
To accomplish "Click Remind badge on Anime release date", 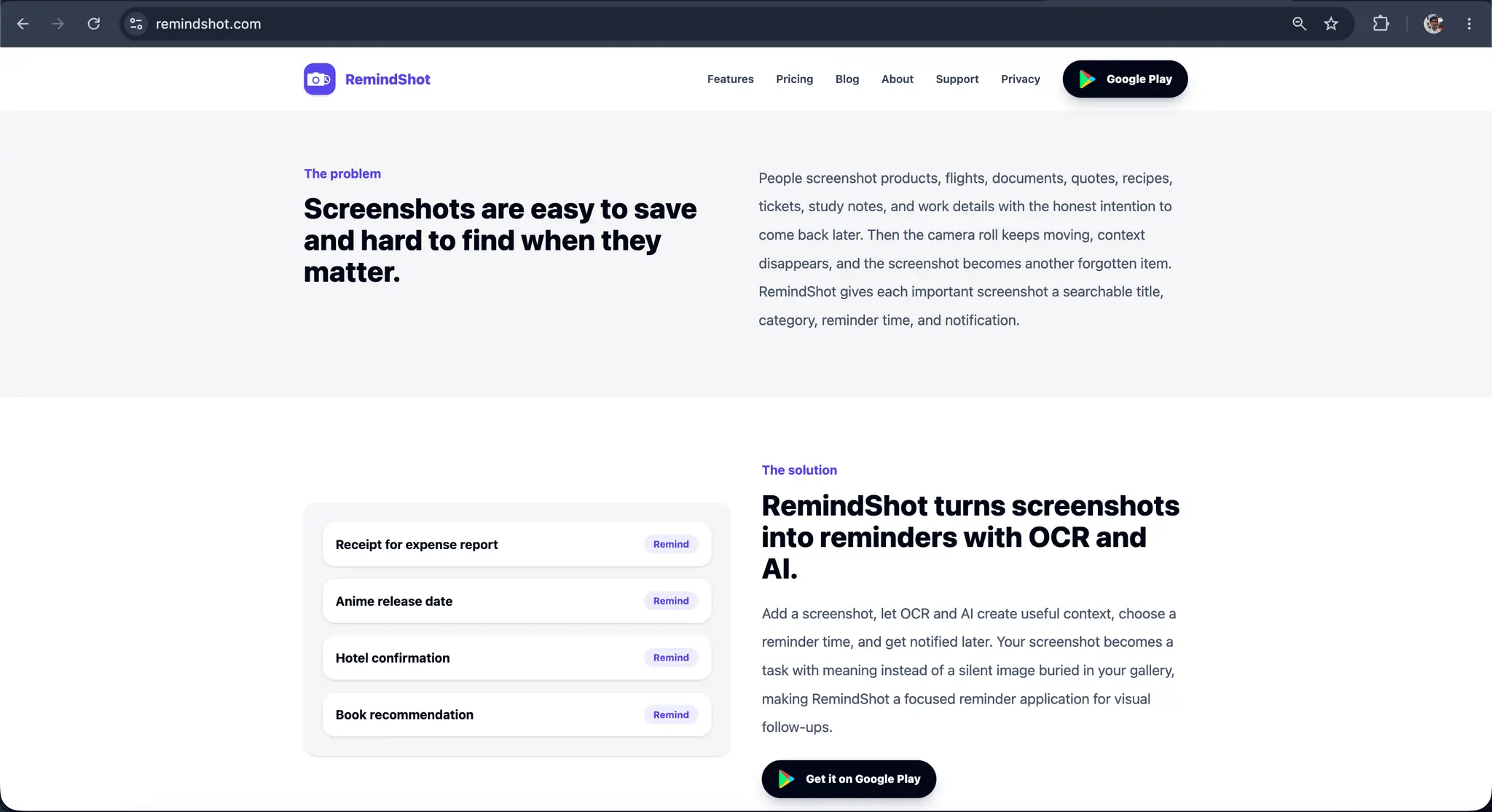I will click(671, 601).
